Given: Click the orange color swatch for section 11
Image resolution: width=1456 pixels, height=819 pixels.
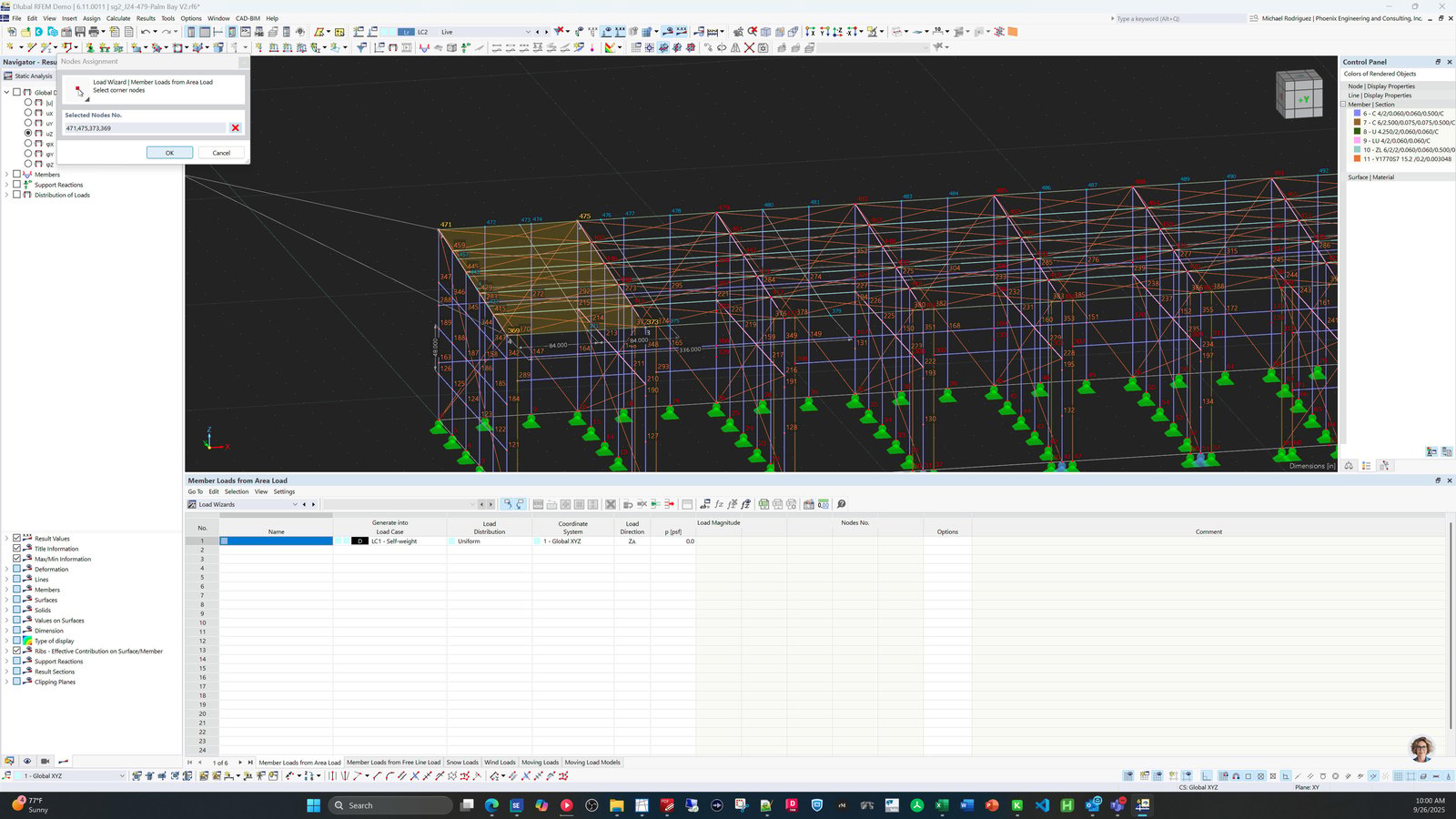Looking at the screenshot, I should (x=1357, y=159).
